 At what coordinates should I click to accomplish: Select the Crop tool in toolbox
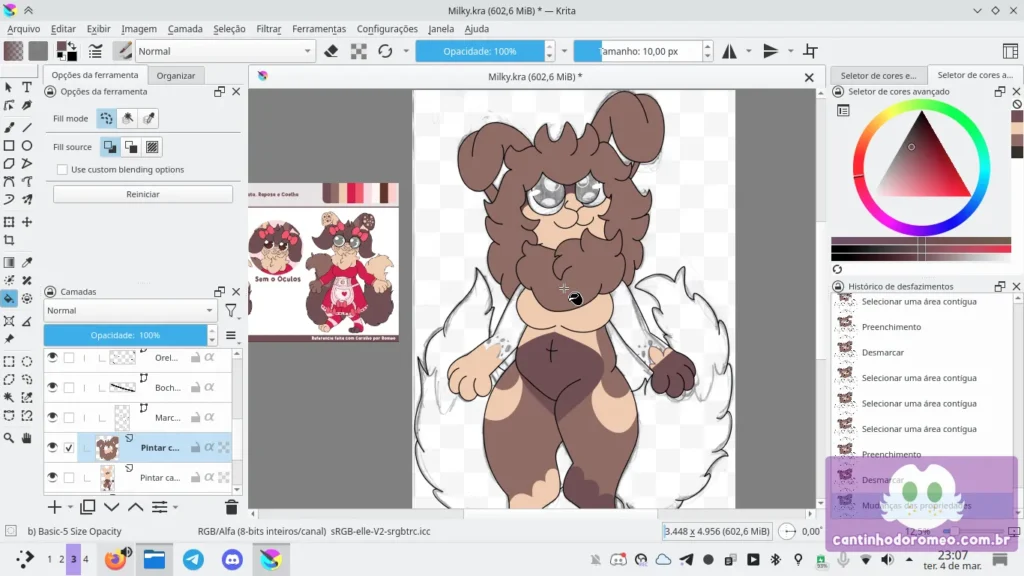(9, 240)
